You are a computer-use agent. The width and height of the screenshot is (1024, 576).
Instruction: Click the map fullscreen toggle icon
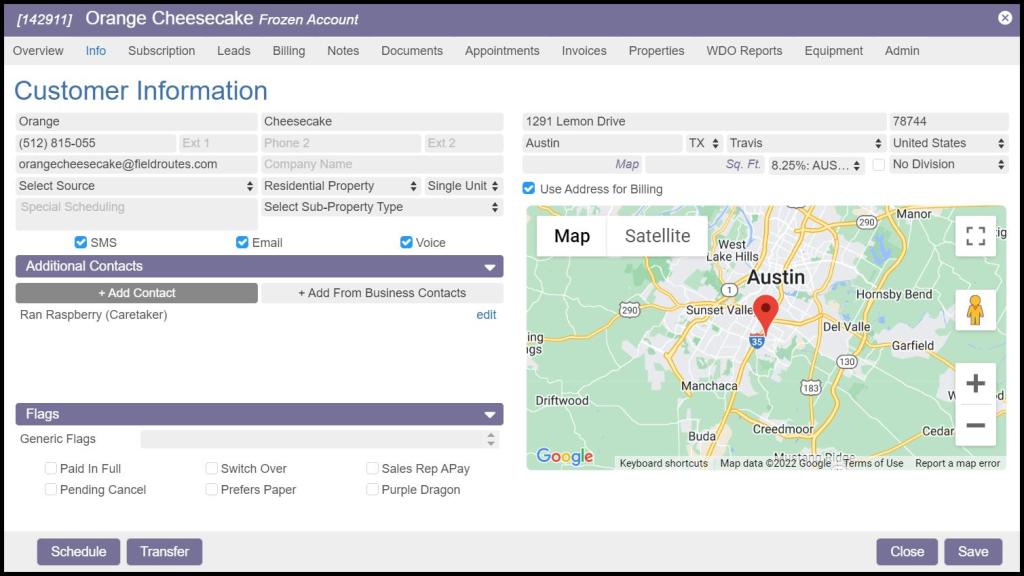975,236
